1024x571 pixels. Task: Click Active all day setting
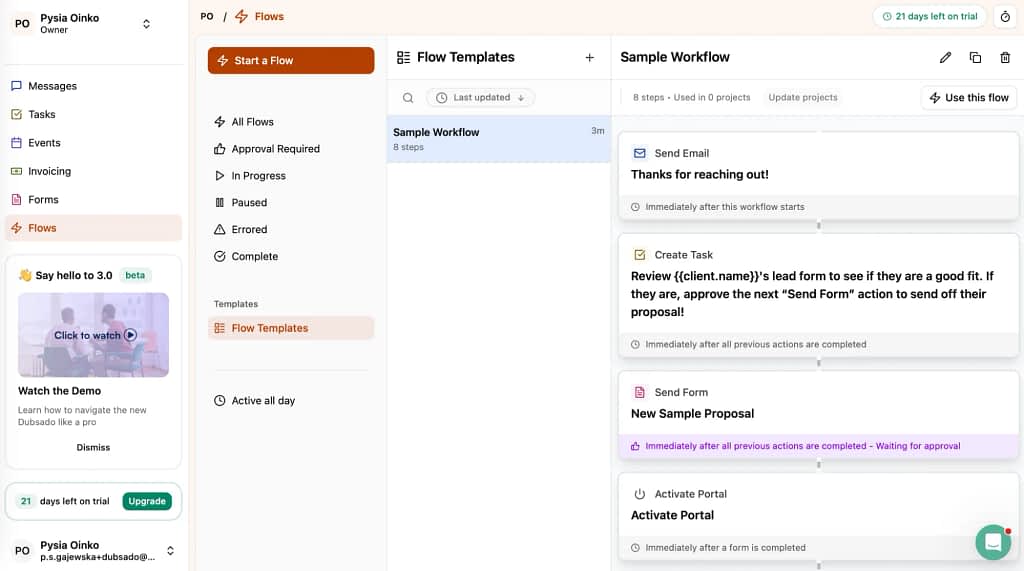(x=291, y=400)
